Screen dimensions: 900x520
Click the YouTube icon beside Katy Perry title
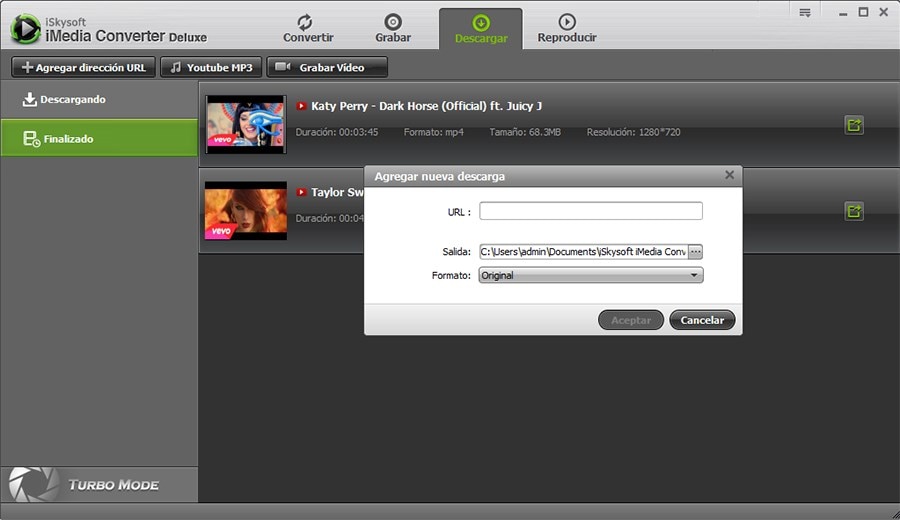click(x=301, y=106)
